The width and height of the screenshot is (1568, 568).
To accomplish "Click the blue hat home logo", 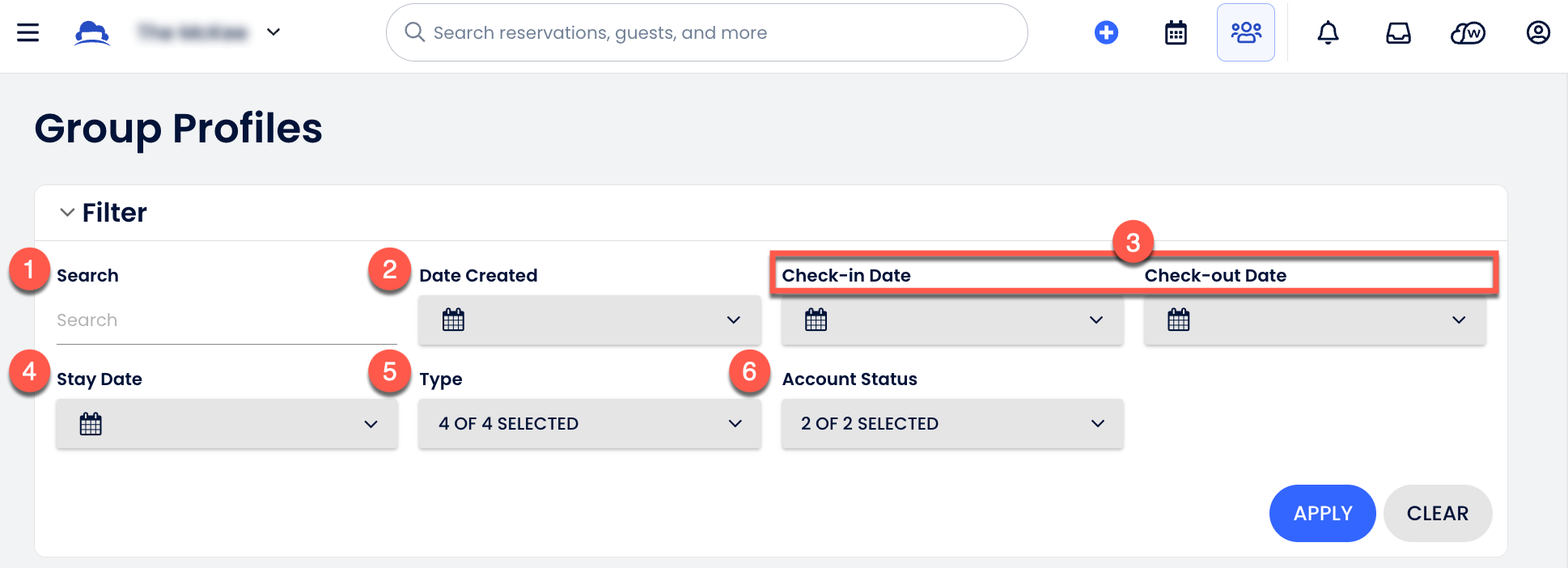I will pos(92,32).
